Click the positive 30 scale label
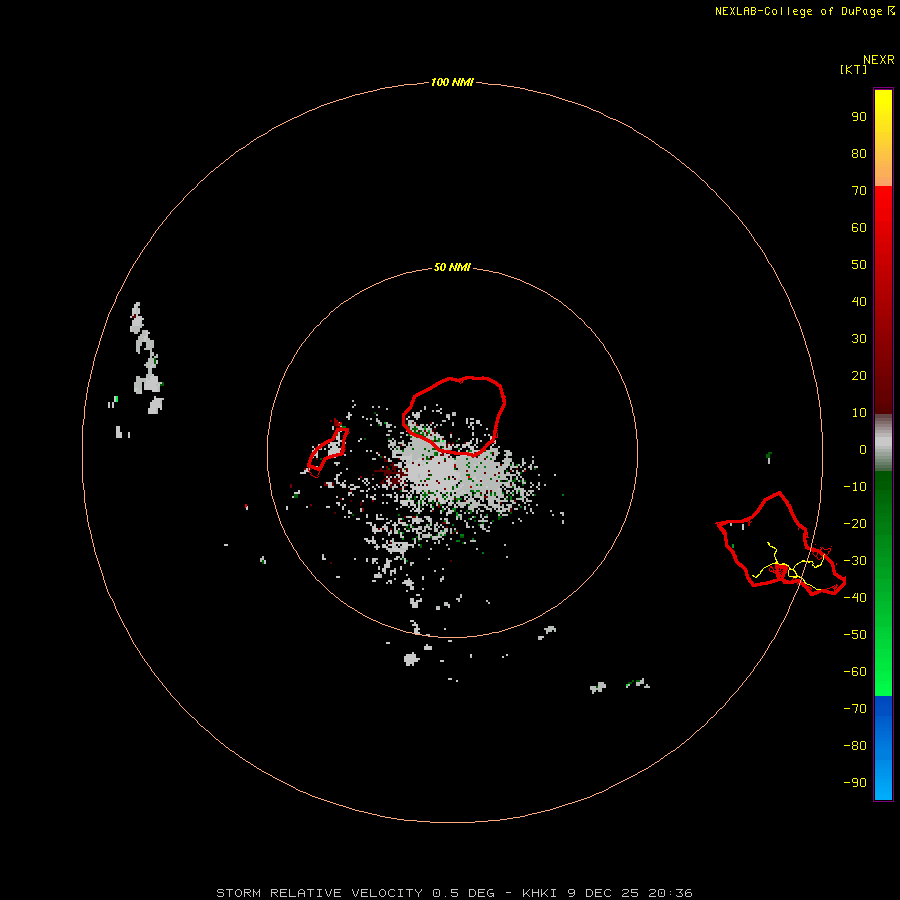 pos(859,339)
